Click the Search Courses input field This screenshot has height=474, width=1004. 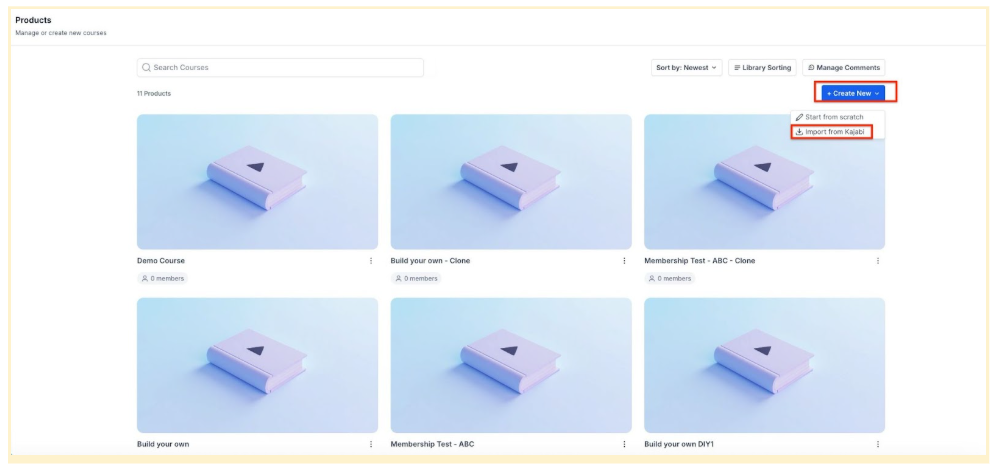280,67
